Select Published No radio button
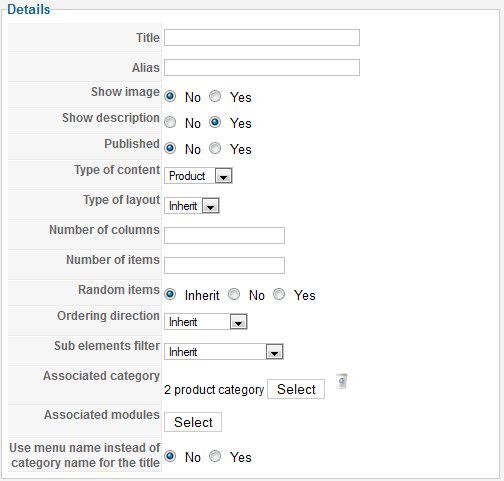504x481 pixels. 170,148
